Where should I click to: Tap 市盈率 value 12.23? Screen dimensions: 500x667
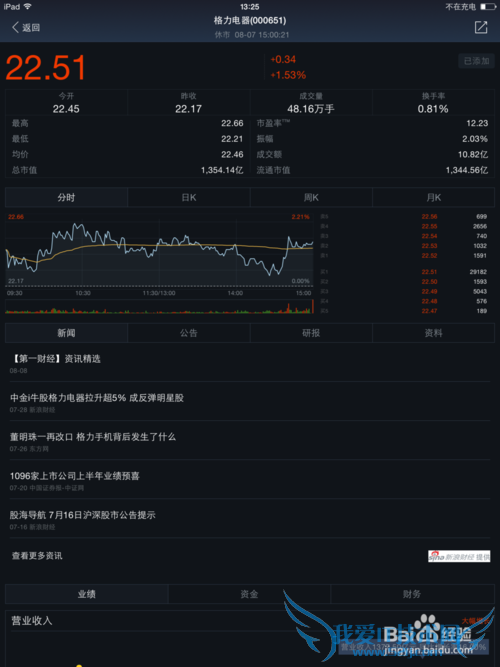click(x=477, y=123)
